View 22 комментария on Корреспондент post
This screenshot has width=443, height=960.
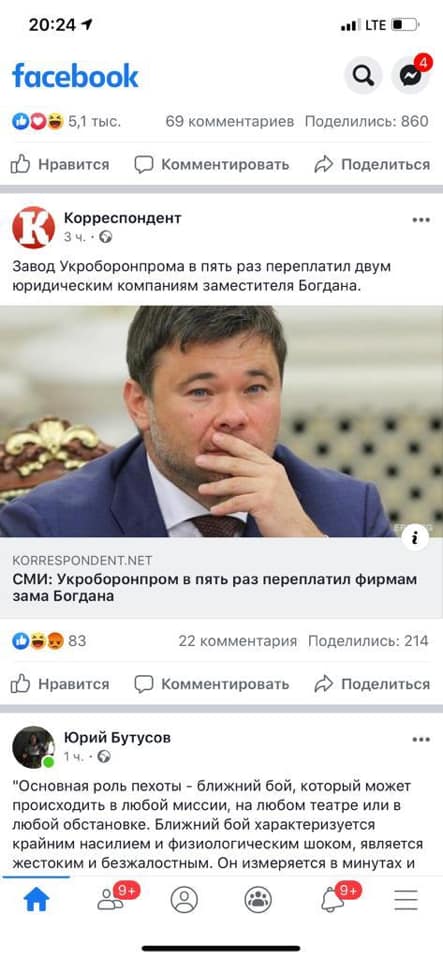coord(237,641)
